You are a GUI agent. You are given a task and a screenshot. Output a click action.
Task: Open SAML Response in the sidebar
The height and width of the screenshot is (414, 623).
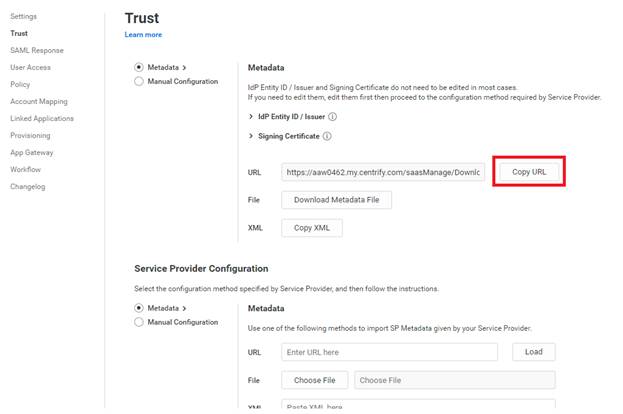click(x=36, y=50)
